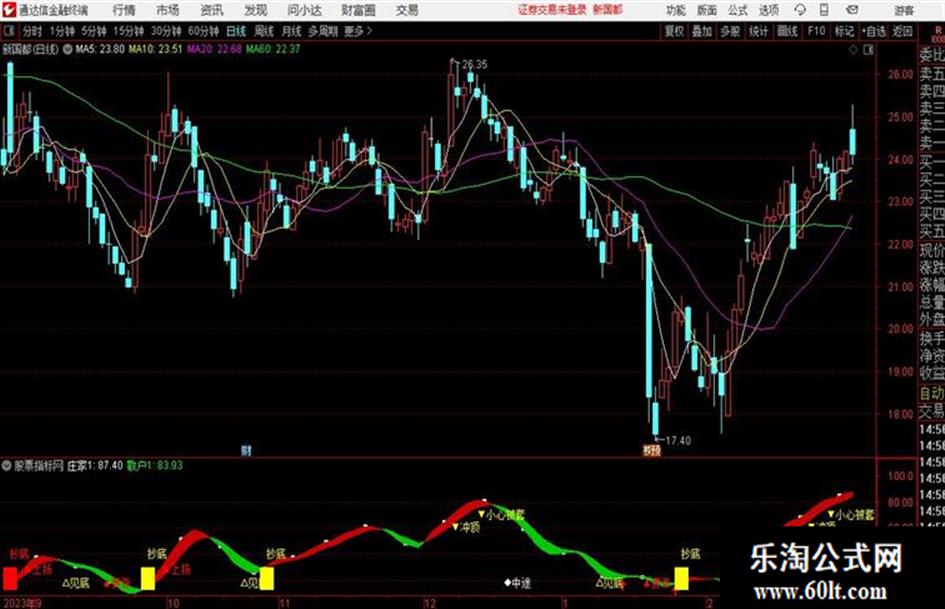This screenshot has height=609, width=945.
Task: Click the 标记 mark button
Action: click(x=844, y=31)
